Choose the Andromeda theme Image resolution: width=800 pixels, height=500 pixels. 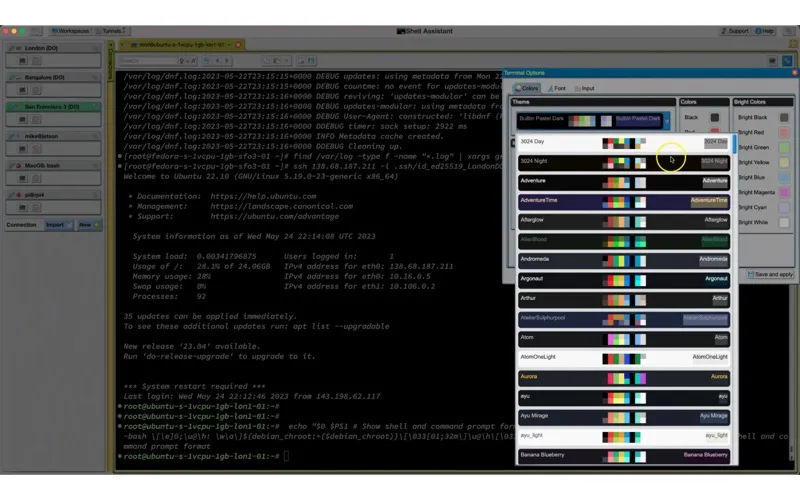click(x=623, y=261)
